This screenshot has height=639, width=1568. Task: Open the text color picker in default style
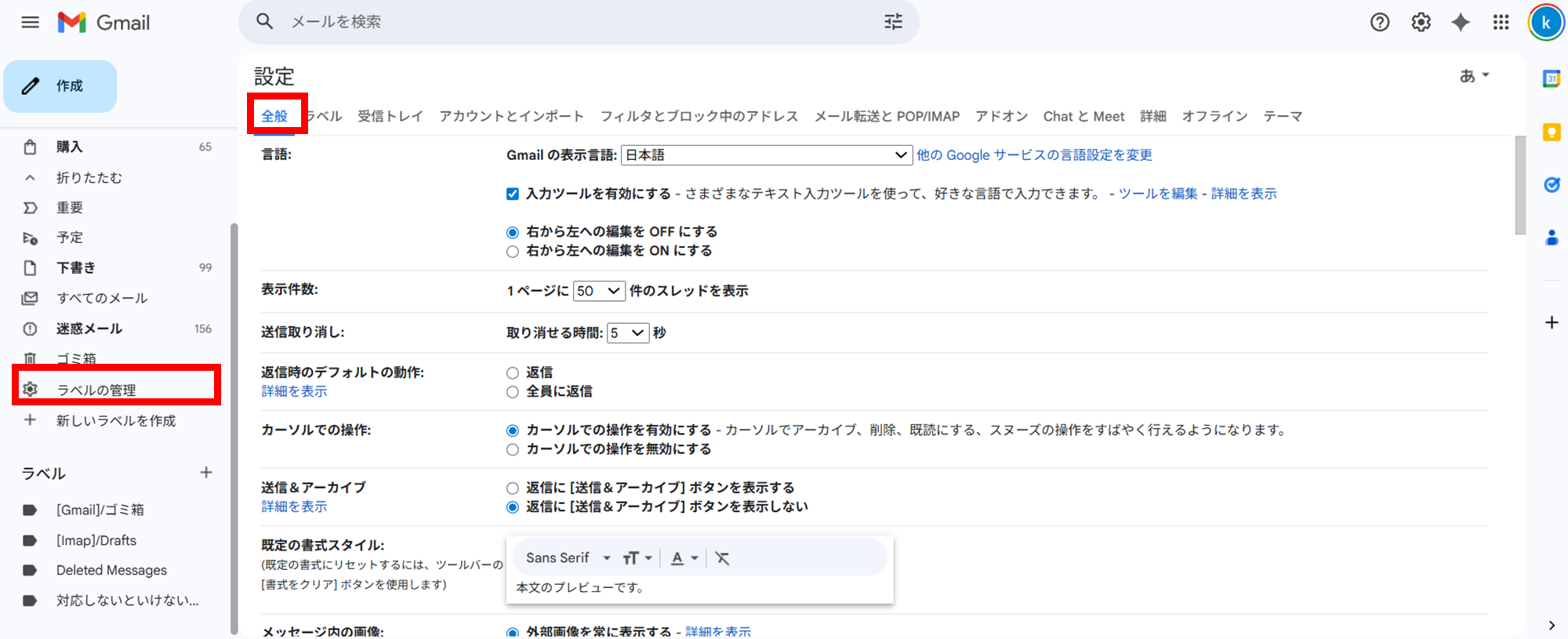click(x=683, y=558)
